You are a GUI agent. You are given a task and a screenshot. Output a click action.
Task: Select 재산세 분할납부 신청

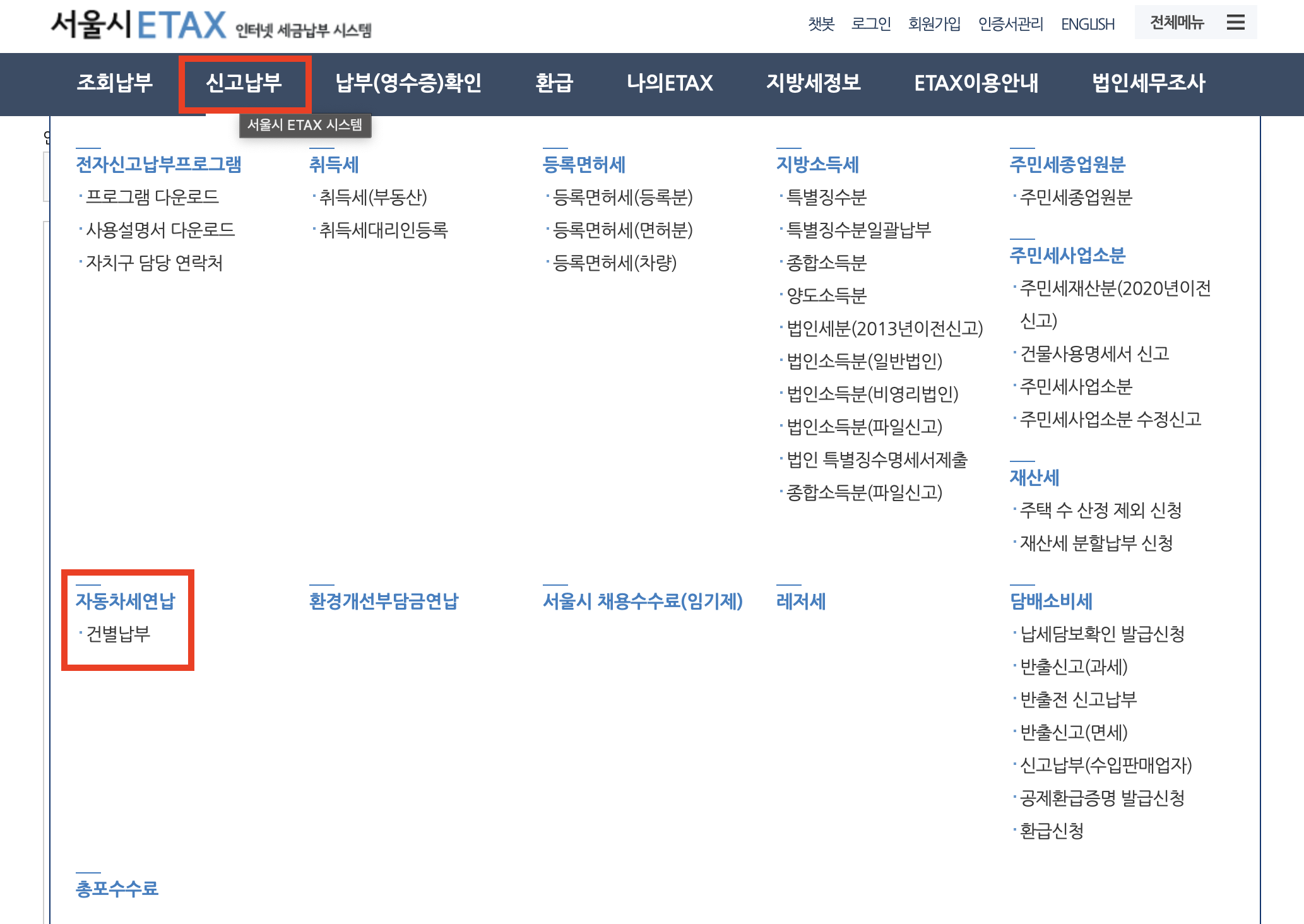click(x=1097, y=543)
